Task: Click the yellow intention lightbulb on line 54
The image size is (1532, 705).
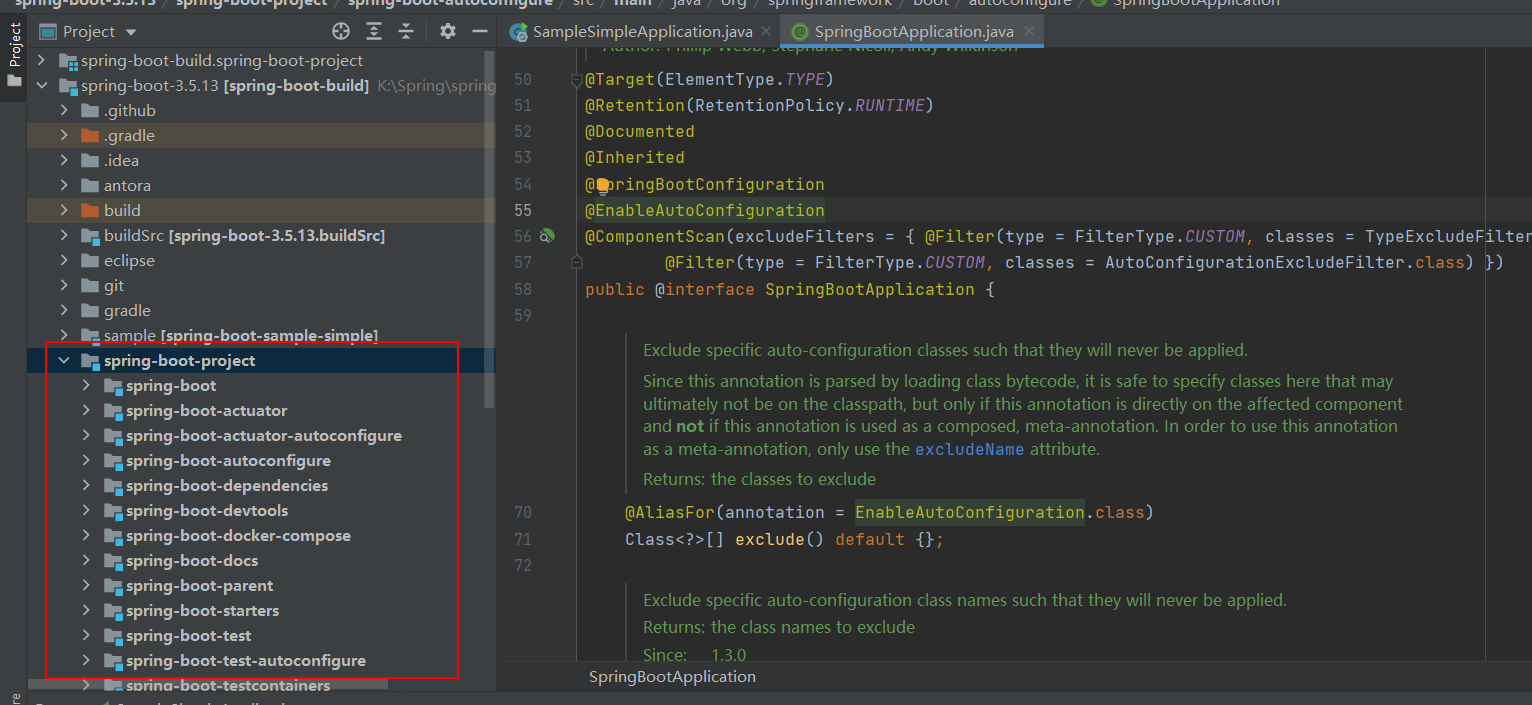Action: [603, 185]
